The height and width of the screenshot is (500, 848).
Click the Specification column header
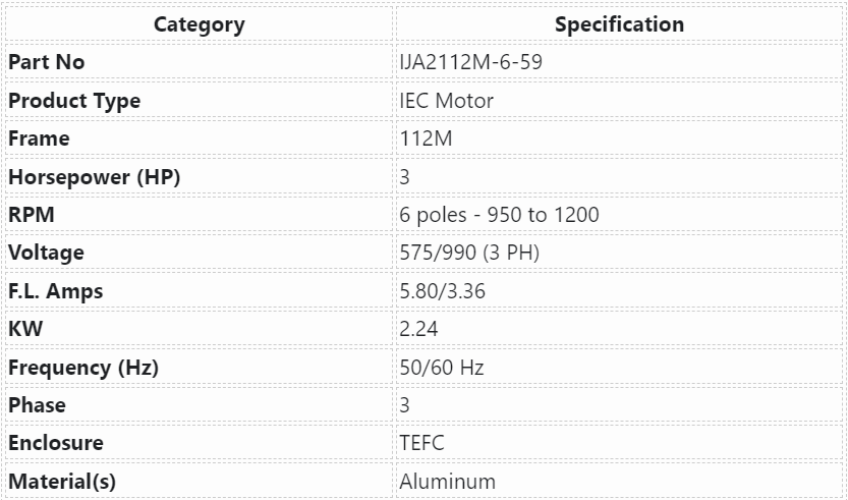[x=618, y=25]
